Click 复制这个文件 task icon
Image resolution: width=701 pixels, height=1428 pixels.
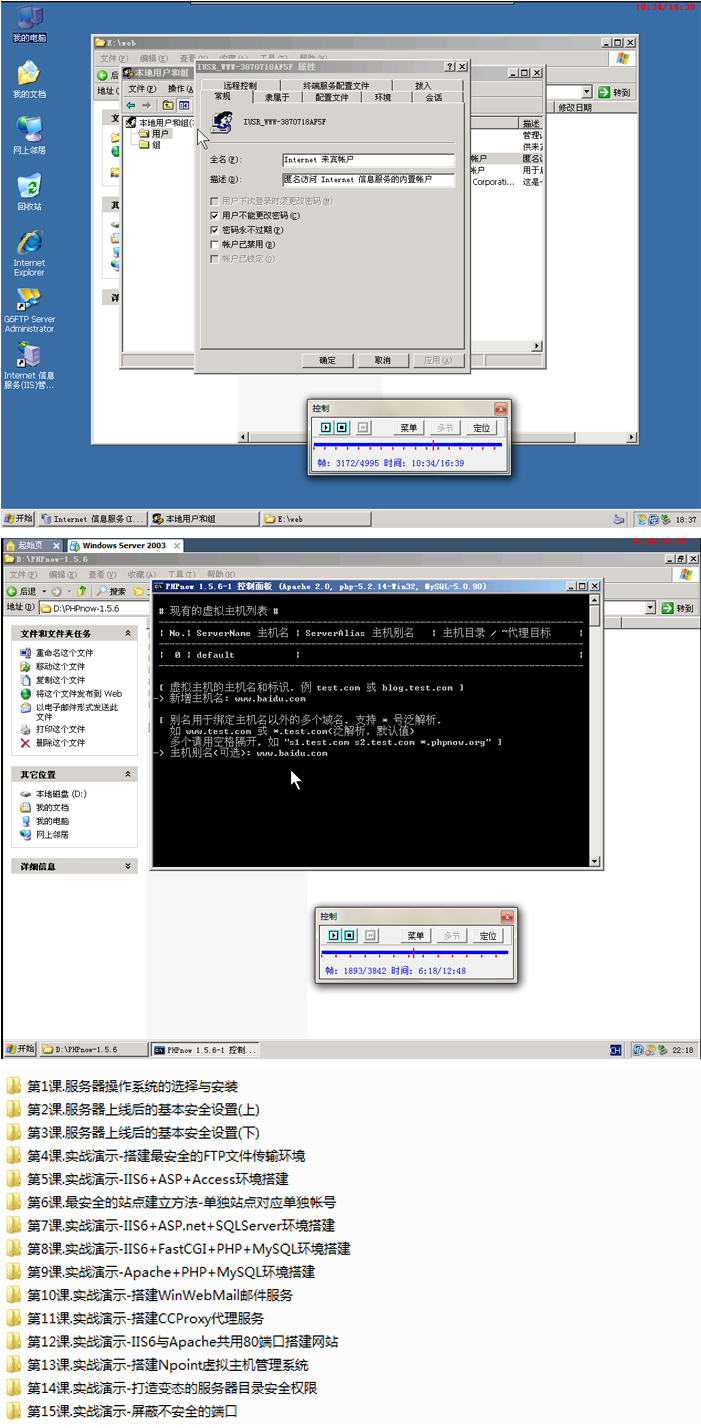pos(26,680)
